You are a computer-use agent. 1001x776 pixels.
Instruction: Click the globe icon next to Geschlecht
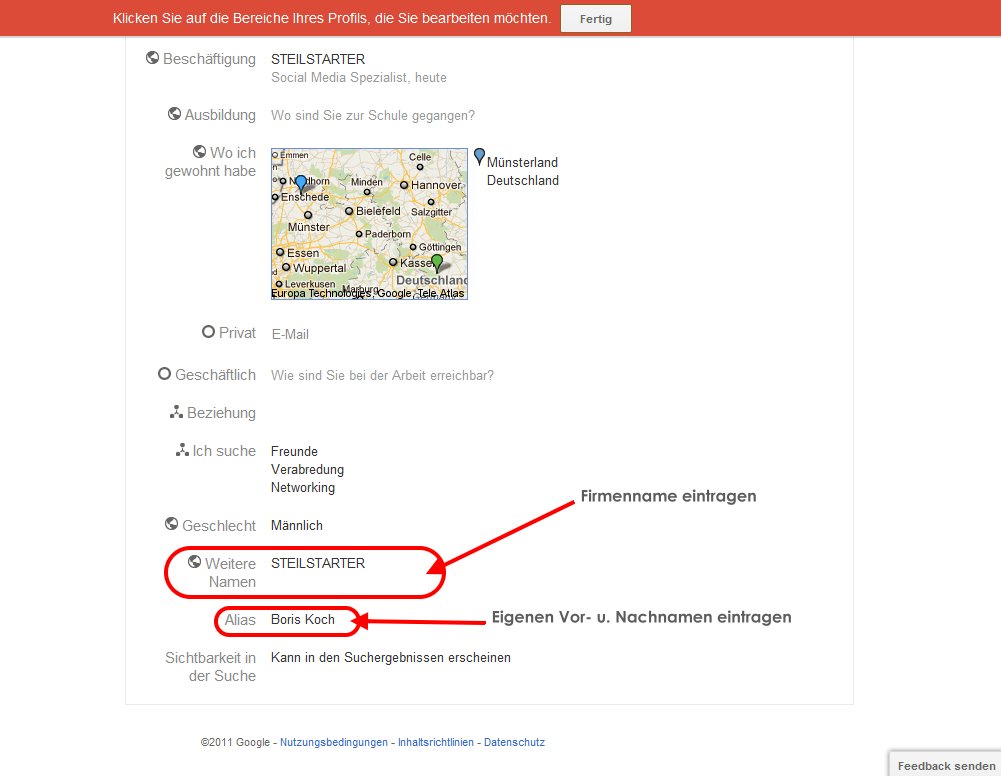tap(172, 524)
